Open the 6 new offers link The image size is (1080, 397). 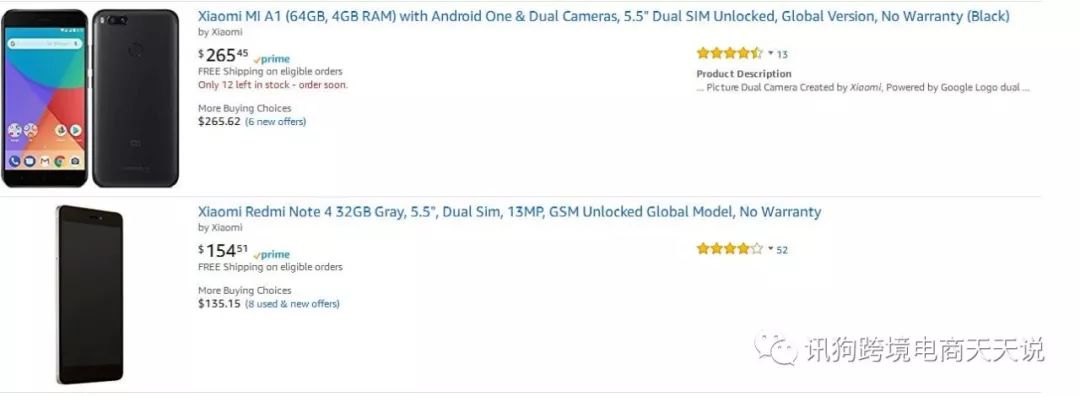pos(276,121)
